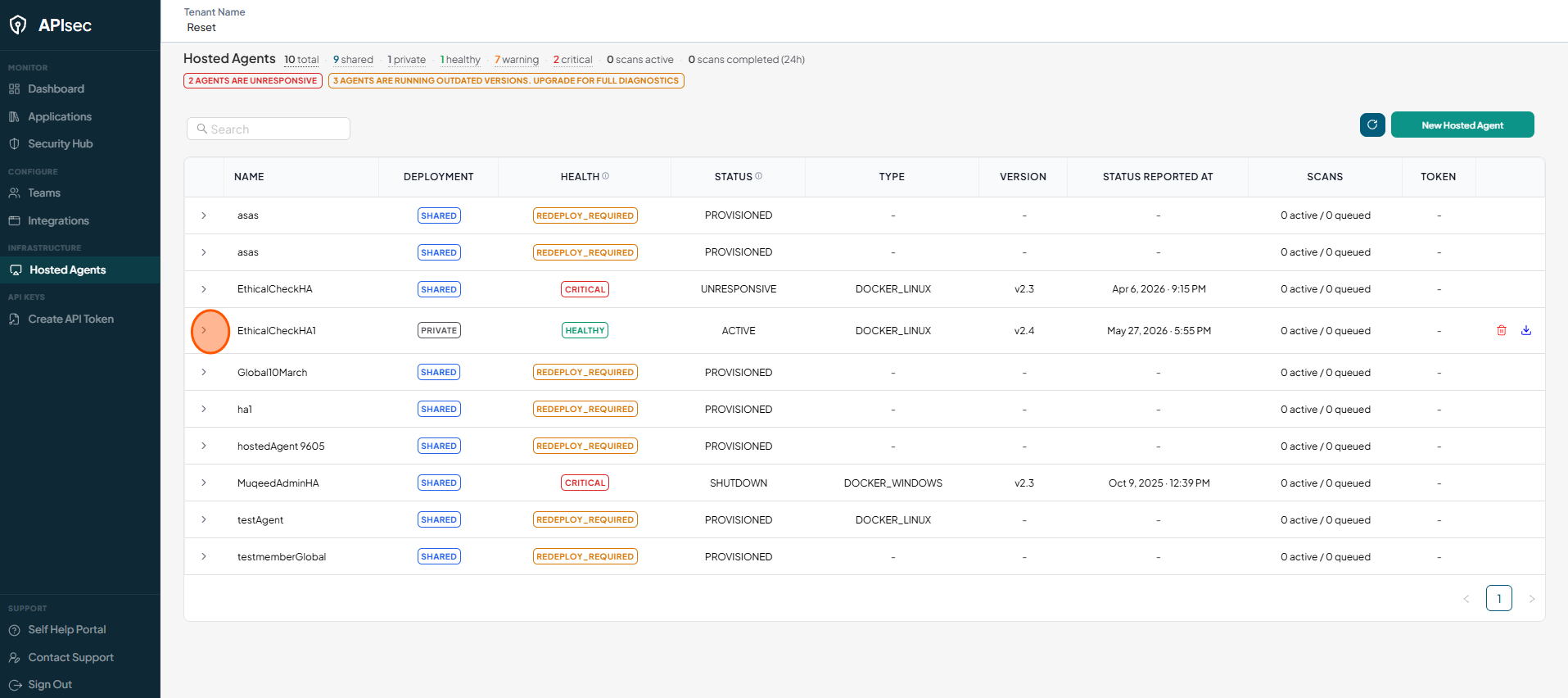
Task: Delete the EthicalCheckHA1 agent via trash icon
Action: point(1502,330)
